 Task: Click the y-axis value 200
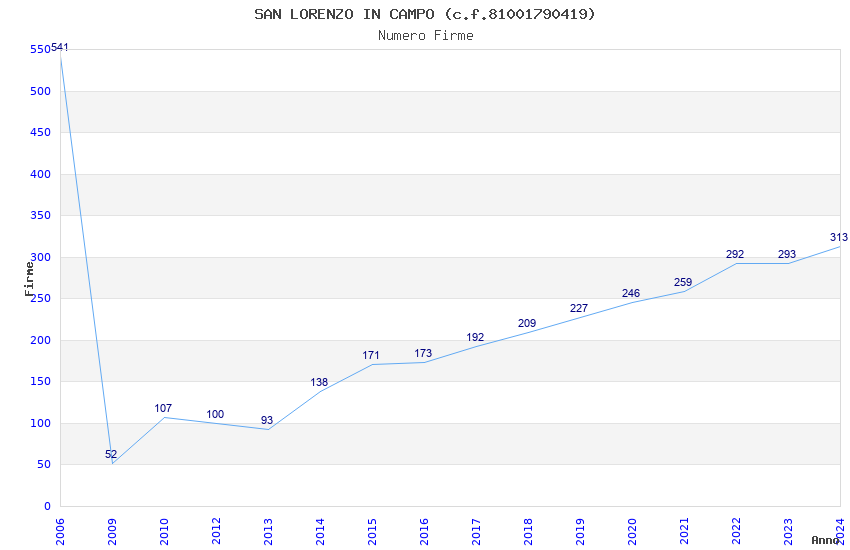pyautogui.click(x=40, y=340)
